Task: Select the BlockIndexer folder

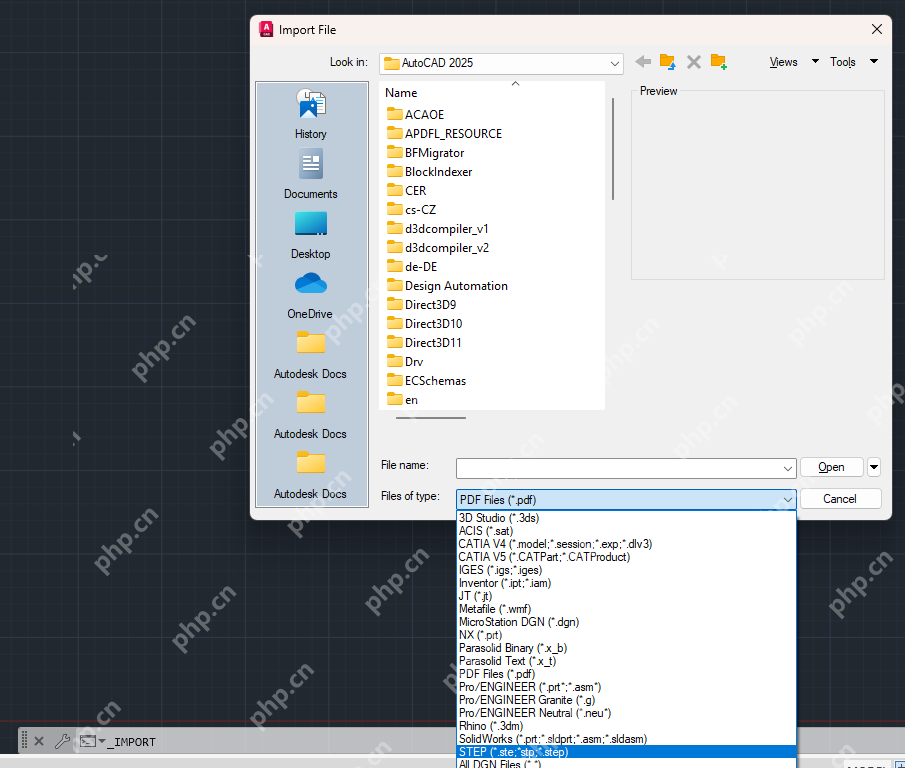Action: [x=429, y=171]
